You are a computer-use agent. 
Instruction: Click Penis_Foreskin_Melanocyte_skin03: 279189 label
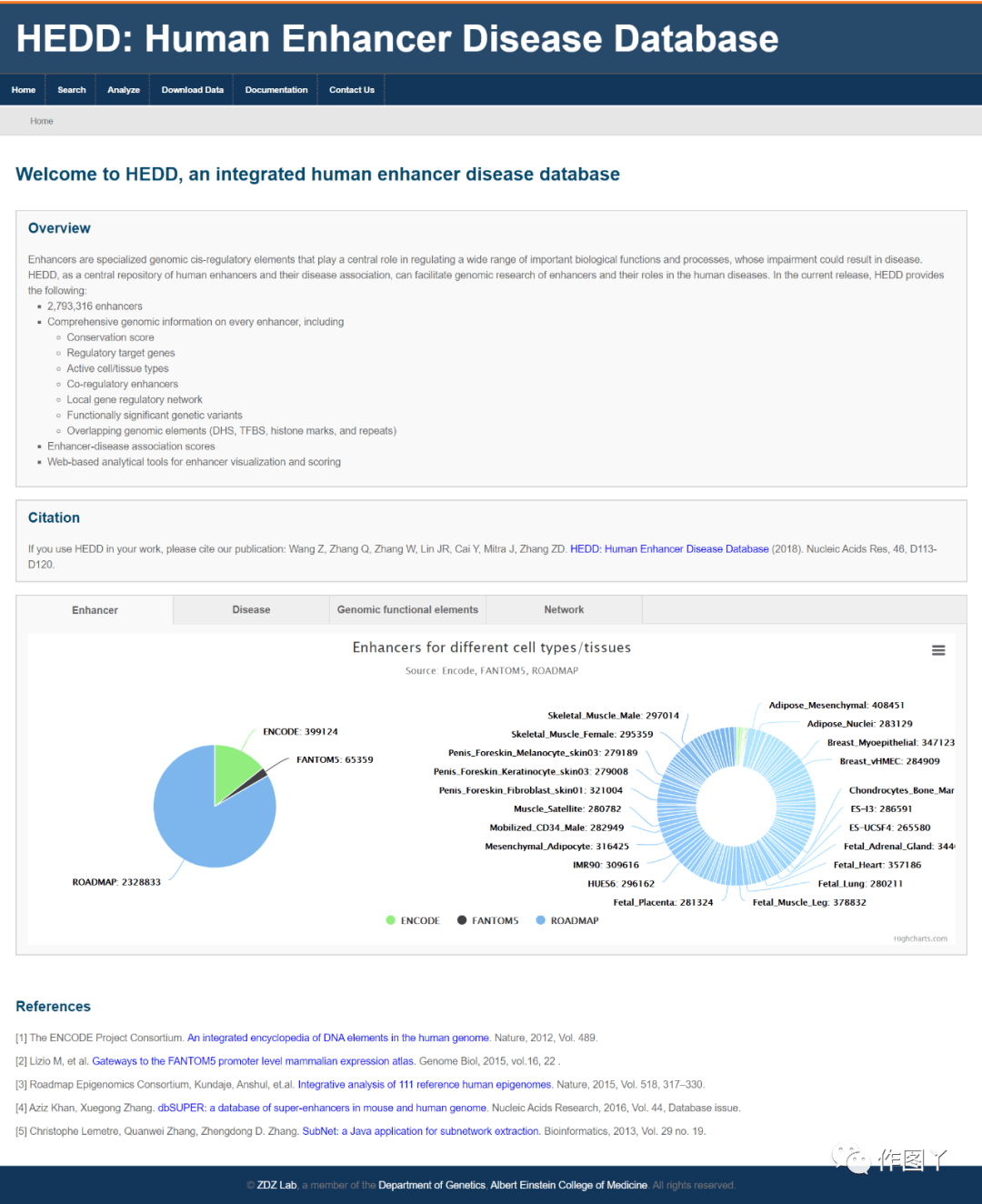(543, 753)
